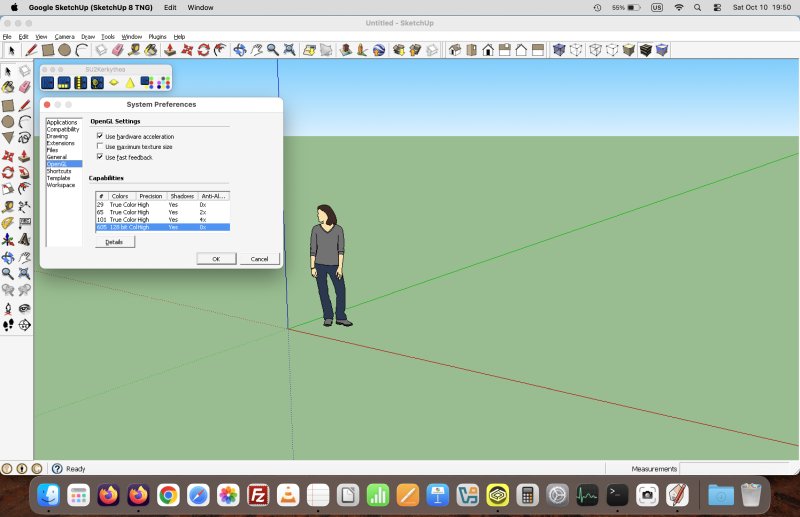Viewport: 800px width, 517px height.
Task: Select the Push/Pull tool in top toolbar
Action: [x=170, y=50]
